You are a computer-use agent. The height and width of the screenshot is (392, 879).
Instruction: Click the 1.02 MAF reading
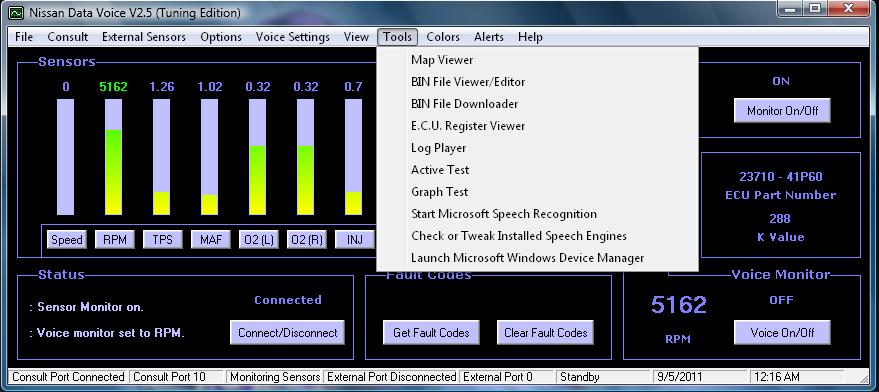tap(210, 87)
